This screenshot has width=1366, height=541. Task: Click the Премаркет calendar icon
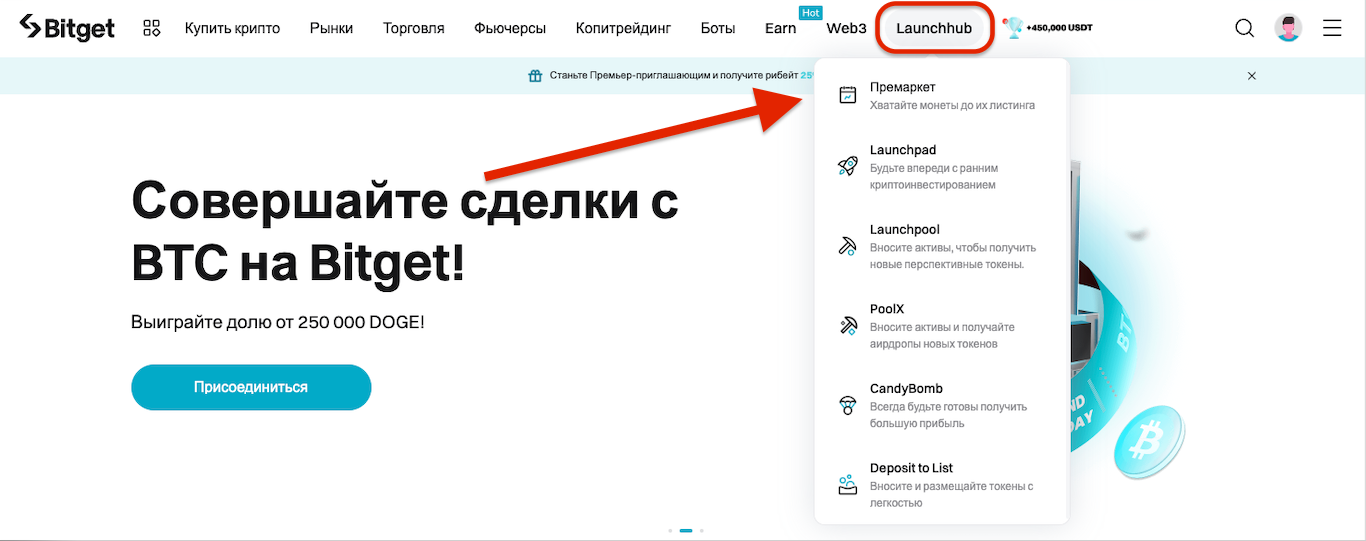click(847, 95)
